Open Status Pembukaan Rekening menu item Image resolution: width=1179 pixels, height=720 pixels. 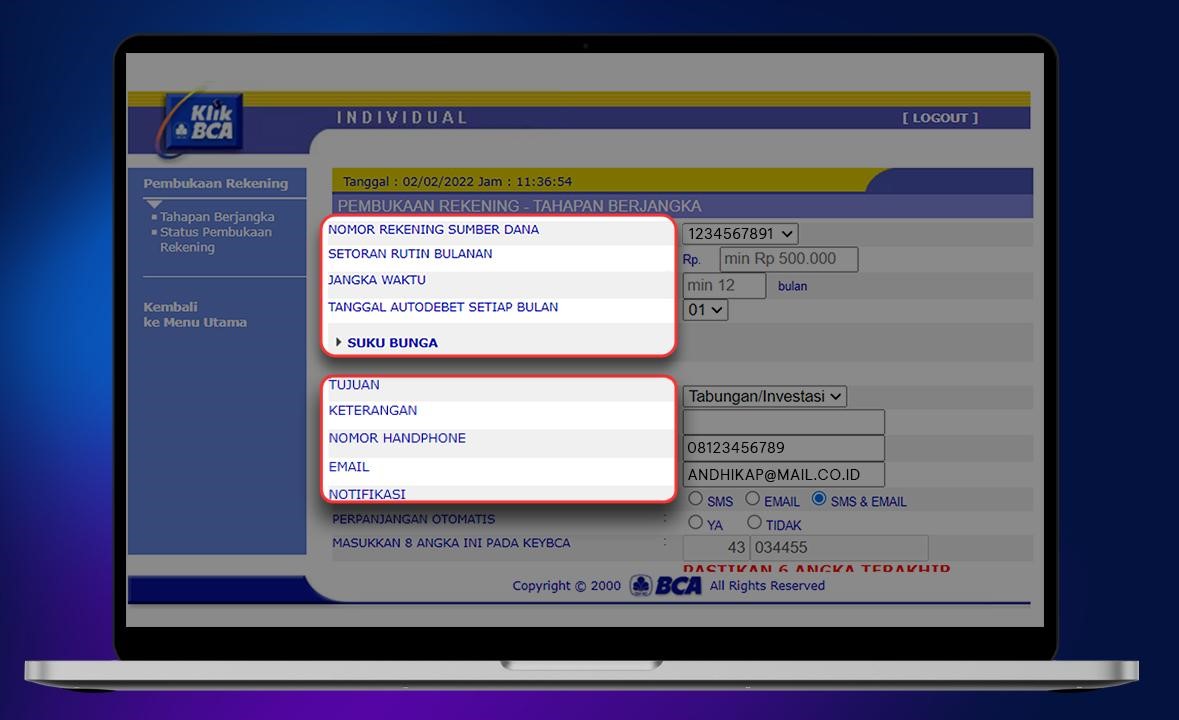215,239
